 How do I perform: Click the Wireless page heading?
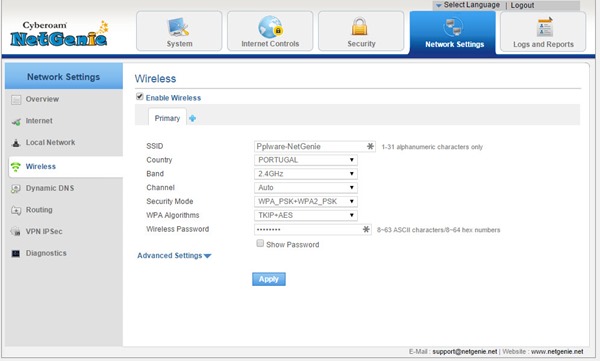pyautogui.click(x=155, y=78)
